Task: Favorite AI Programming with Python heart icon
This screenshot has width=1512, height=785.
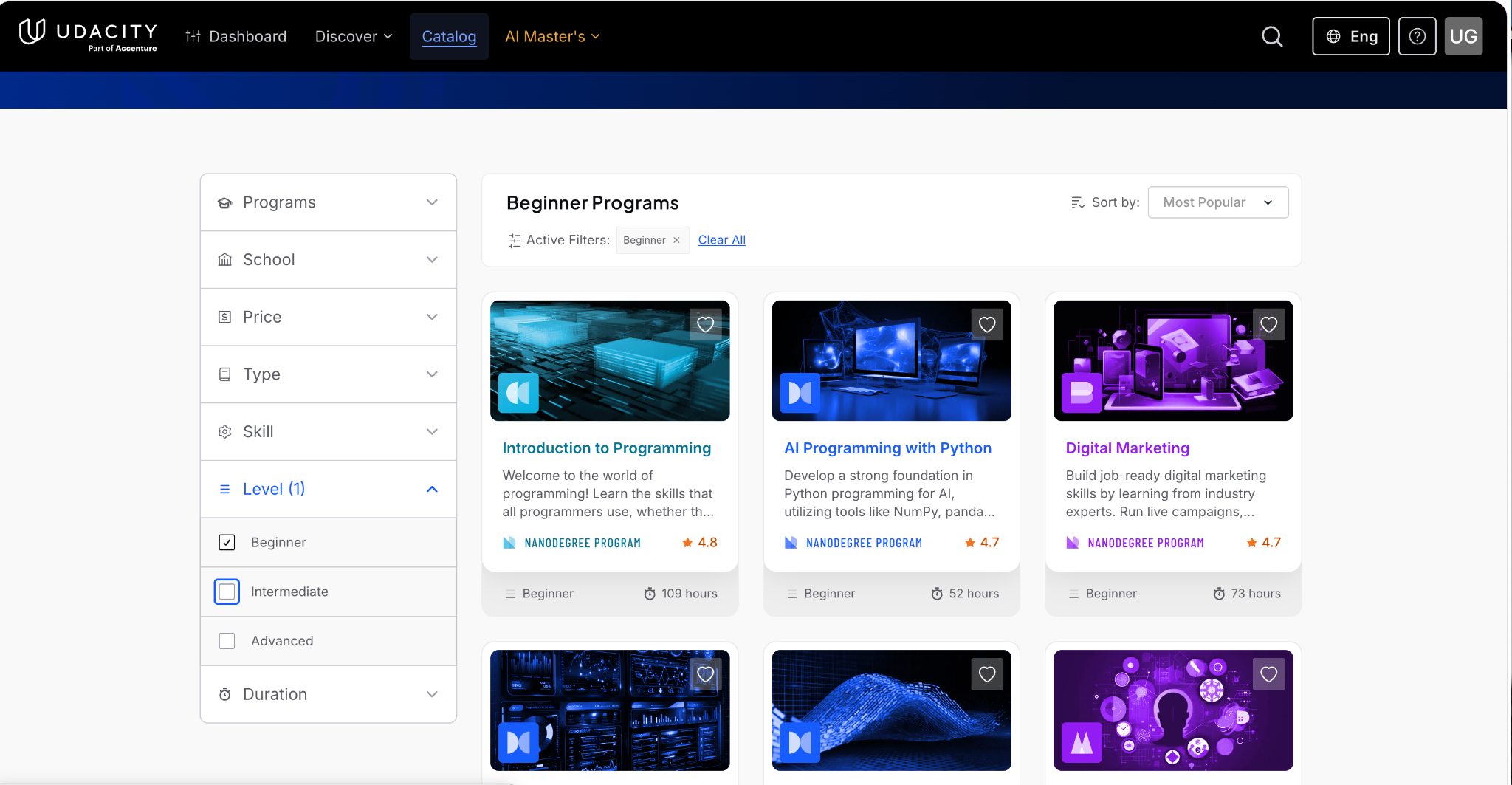Action: coord(987,324)
